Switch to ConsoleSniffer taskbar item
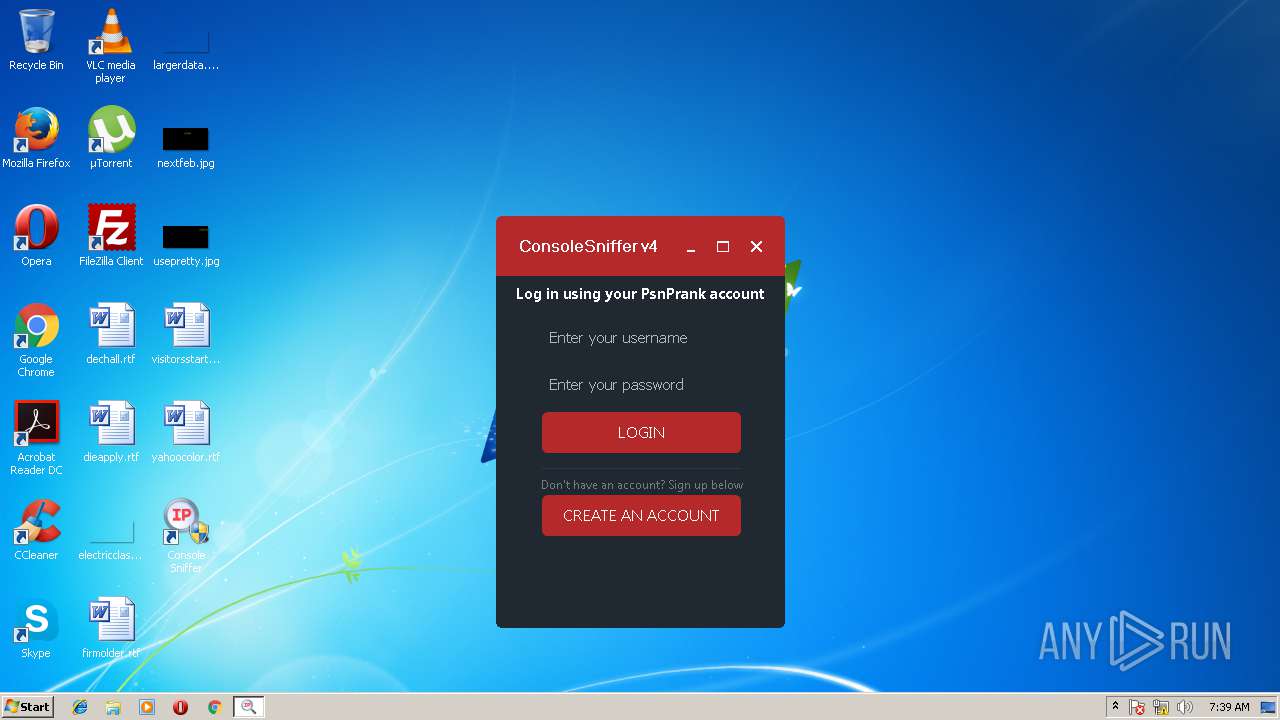The width and height of the screenshot is (1280, 720). click(248, 707)
